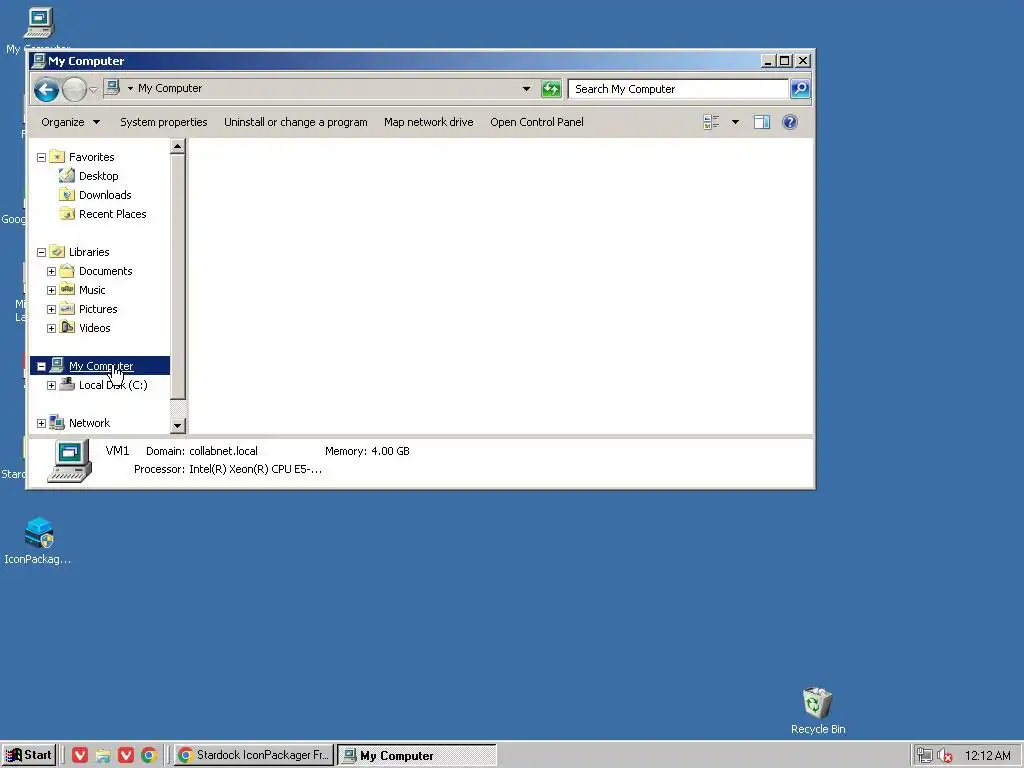Refresh the My Computer view
Image resolution: width=1024 pixels, height=768 pixels.
point(551,89)
